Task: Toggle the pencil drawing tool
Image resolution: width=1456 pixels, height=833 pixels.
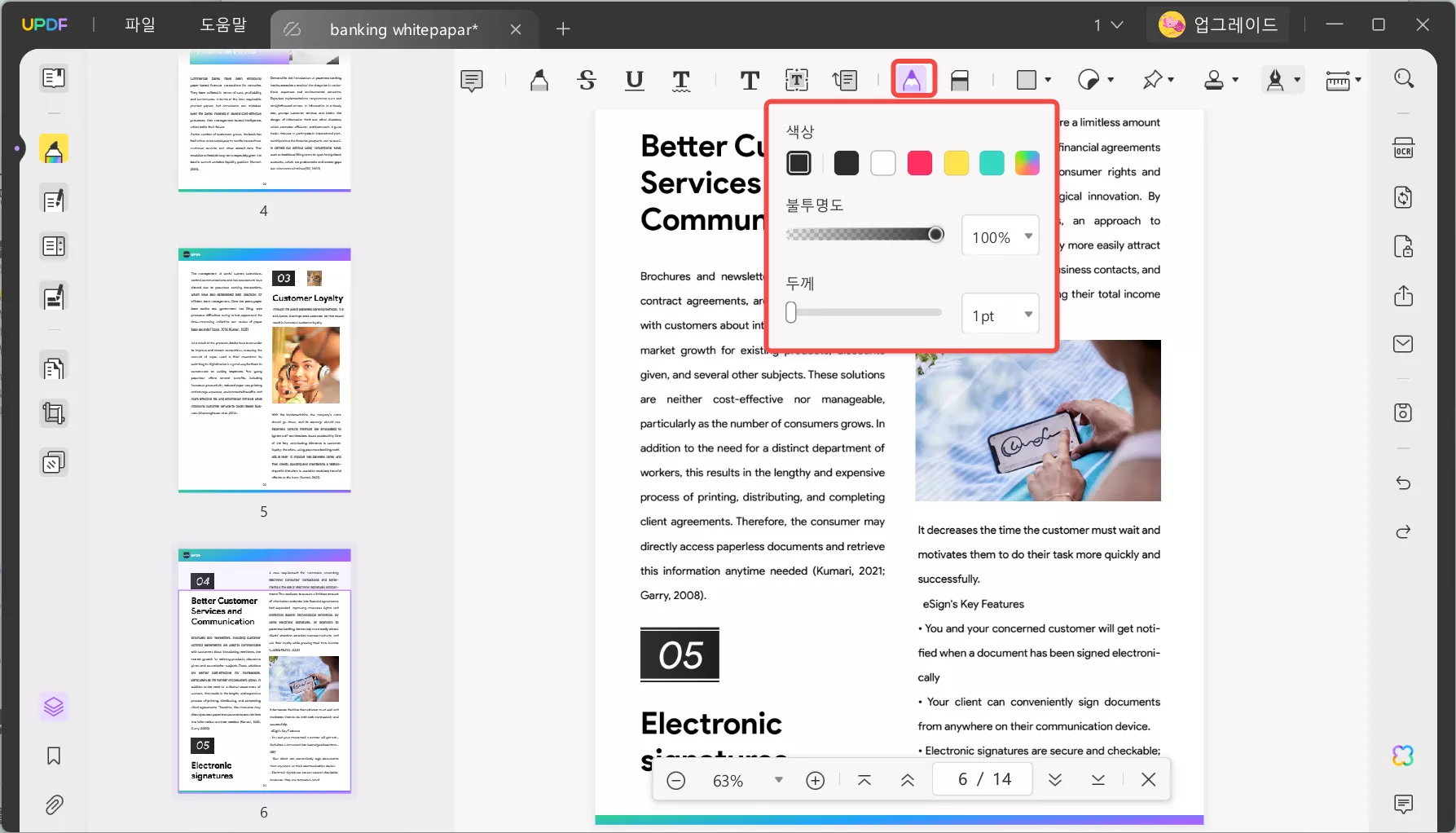Action: 913,80
